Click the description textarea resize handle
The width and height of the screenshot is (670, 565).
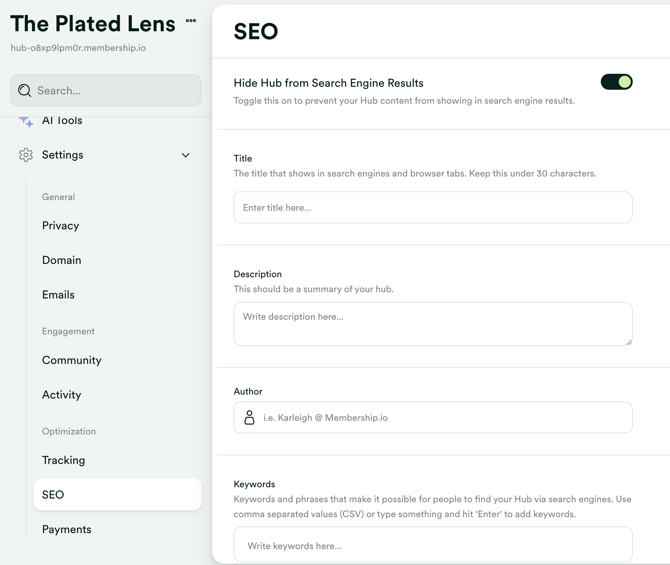[x=629, y=342]
